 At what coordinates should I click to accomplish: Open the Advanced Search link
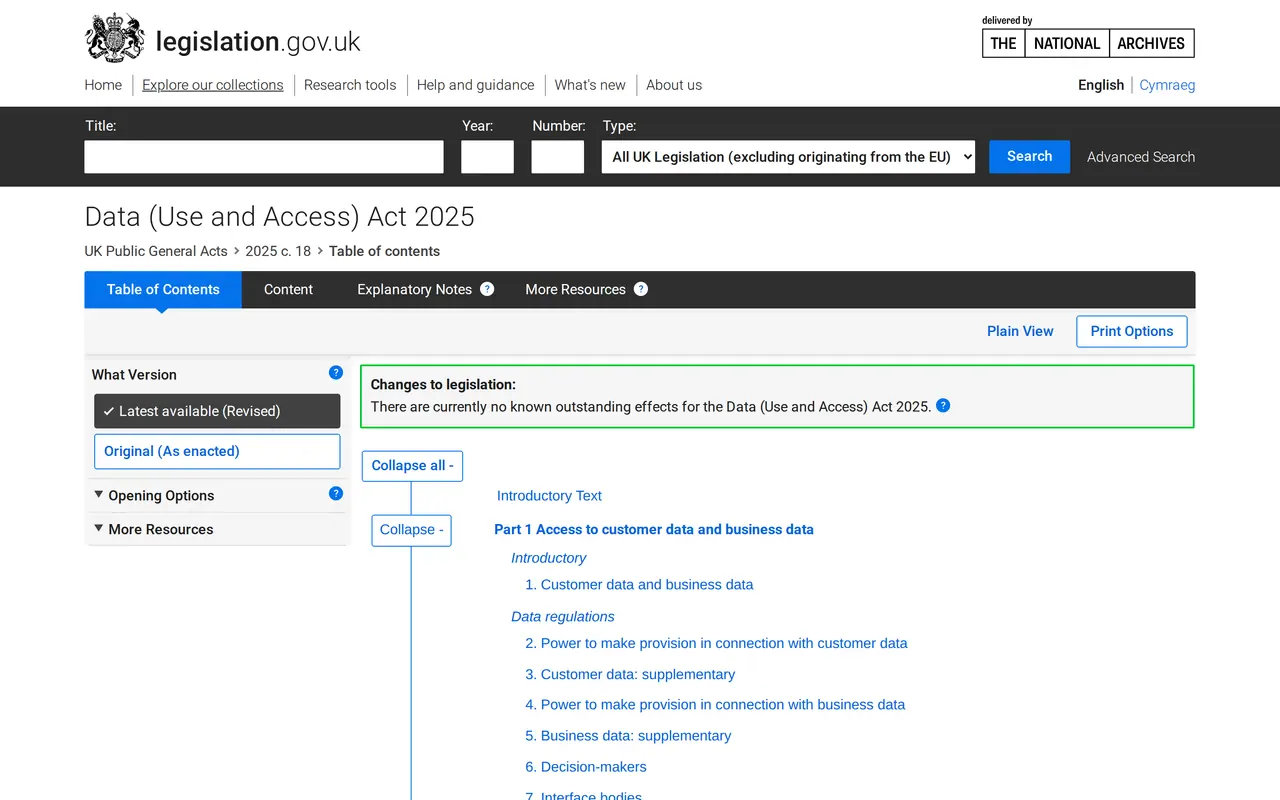coord(1141,157)
